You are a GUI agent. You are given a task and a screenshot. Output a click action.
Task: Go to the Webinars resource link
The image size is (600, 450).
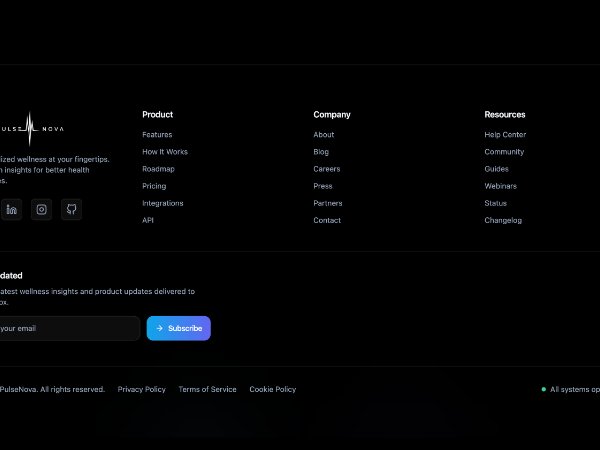501,186
